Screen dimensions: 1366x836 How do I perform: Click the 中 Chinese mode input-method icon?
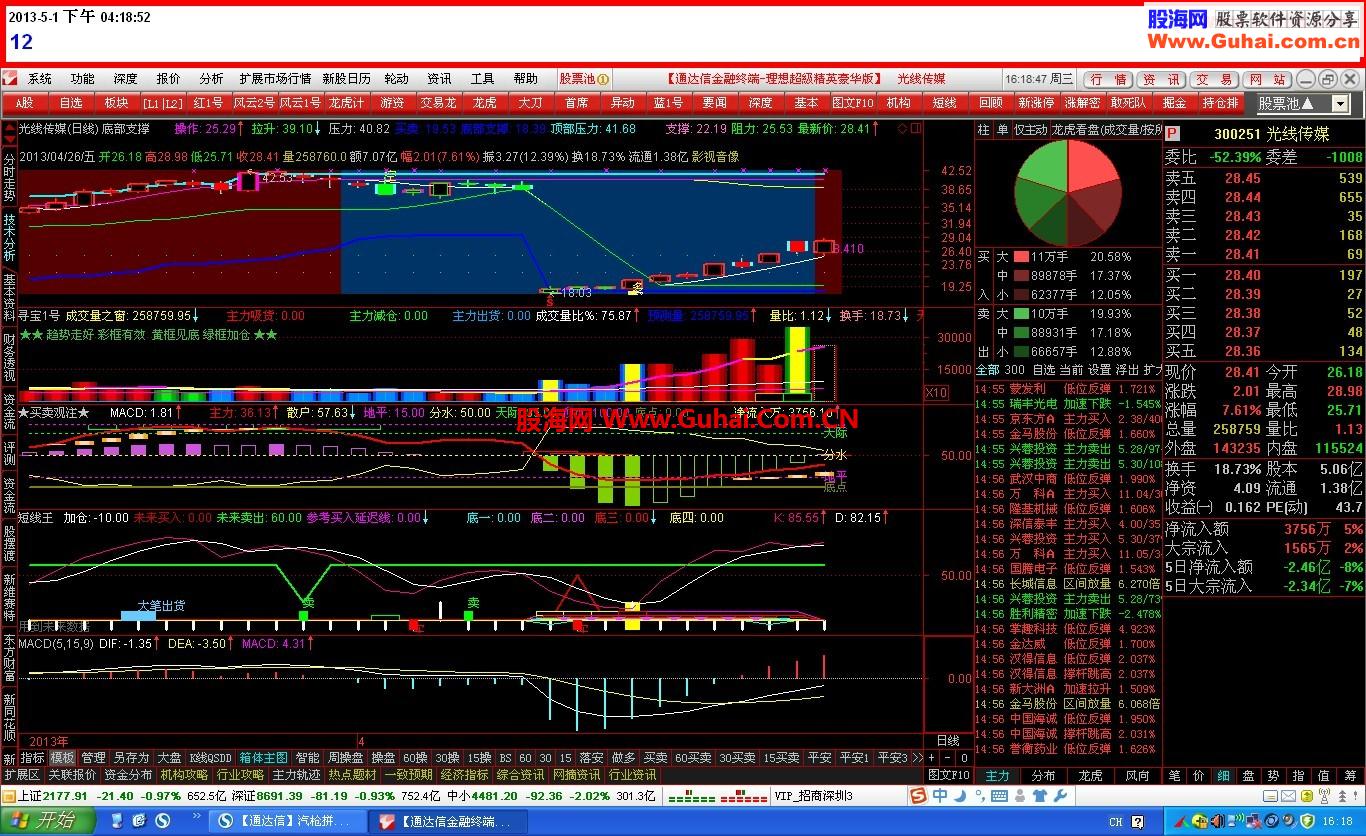pos(940,795)
